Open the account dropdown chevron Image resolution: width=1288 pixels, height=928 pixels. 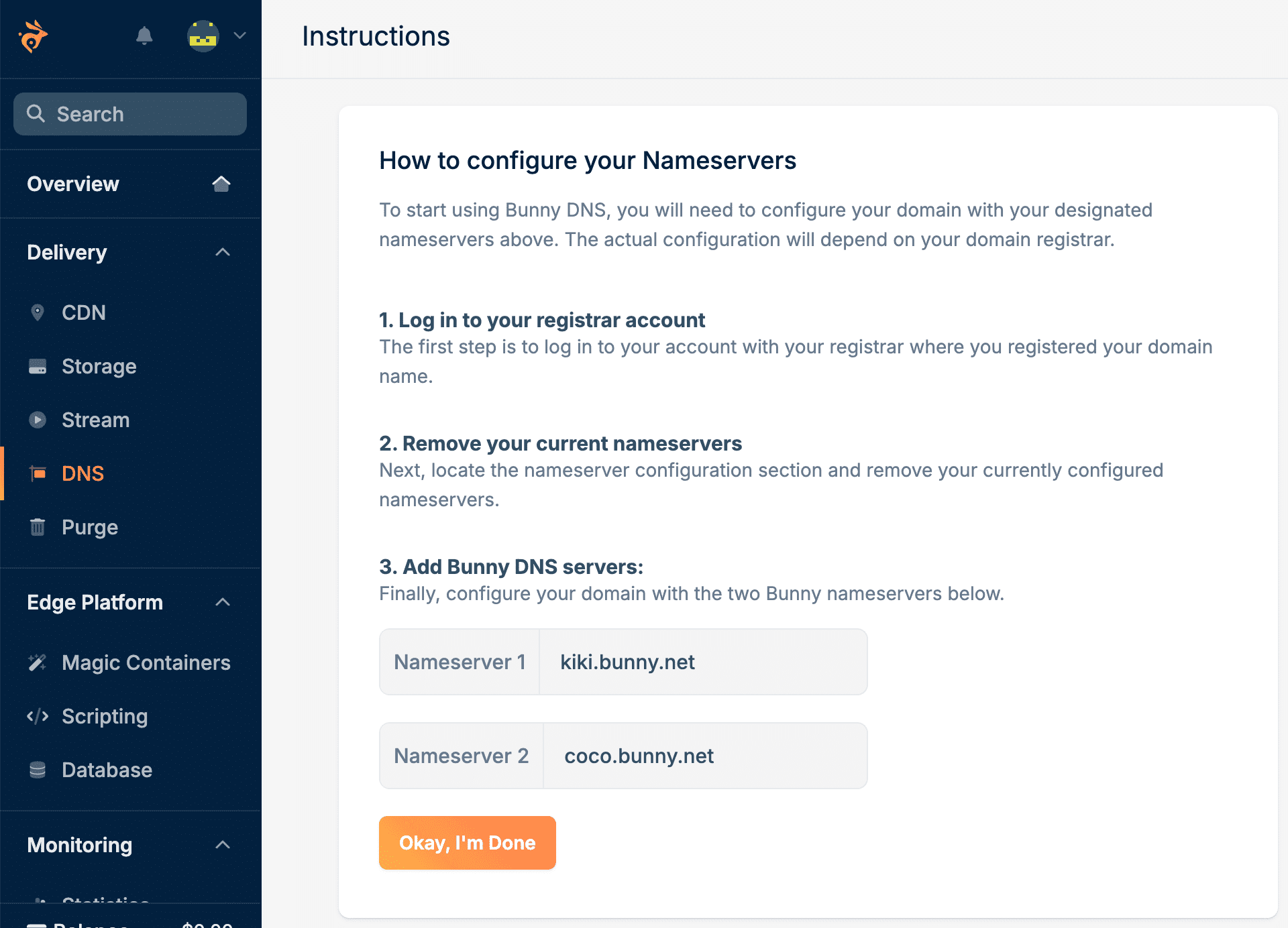point(240,36)
